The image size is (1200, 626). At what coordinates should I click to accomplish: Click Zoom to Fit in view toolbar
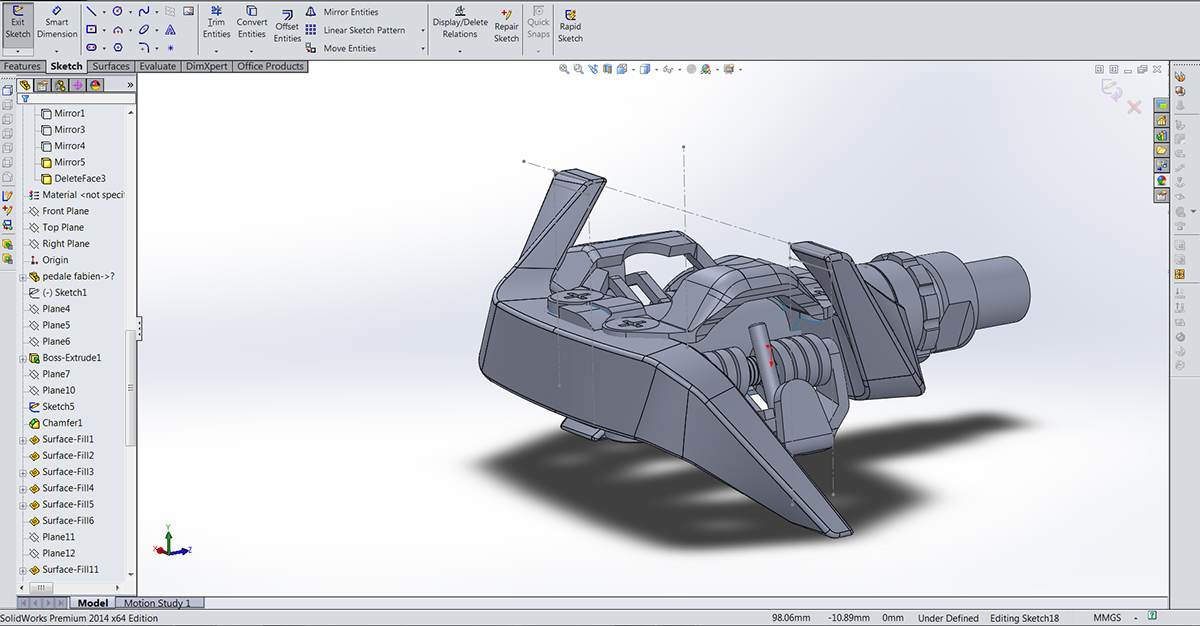[x=564, y=69]
